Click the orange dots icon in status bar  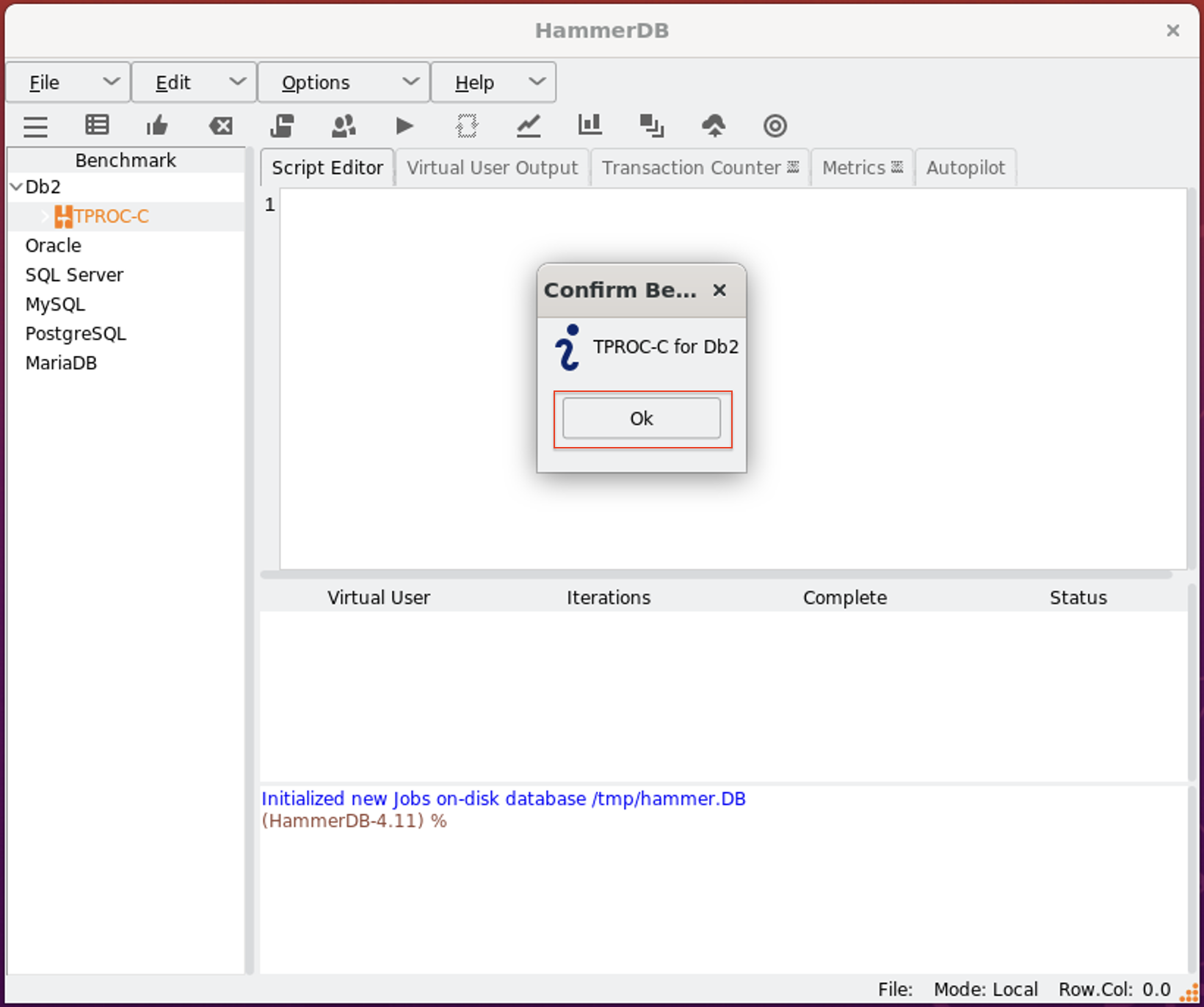1189,992
